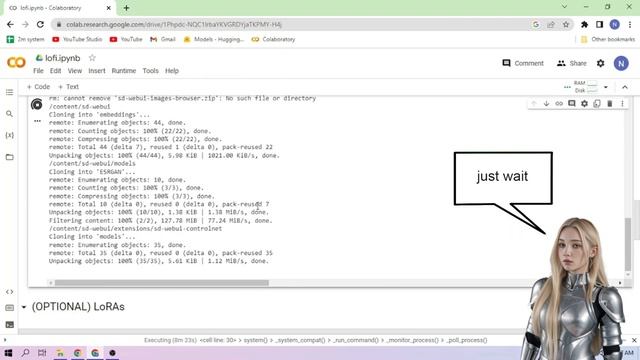Click the Share button
The height and width of the screenshot is (360, 640).
pos(571,63)
